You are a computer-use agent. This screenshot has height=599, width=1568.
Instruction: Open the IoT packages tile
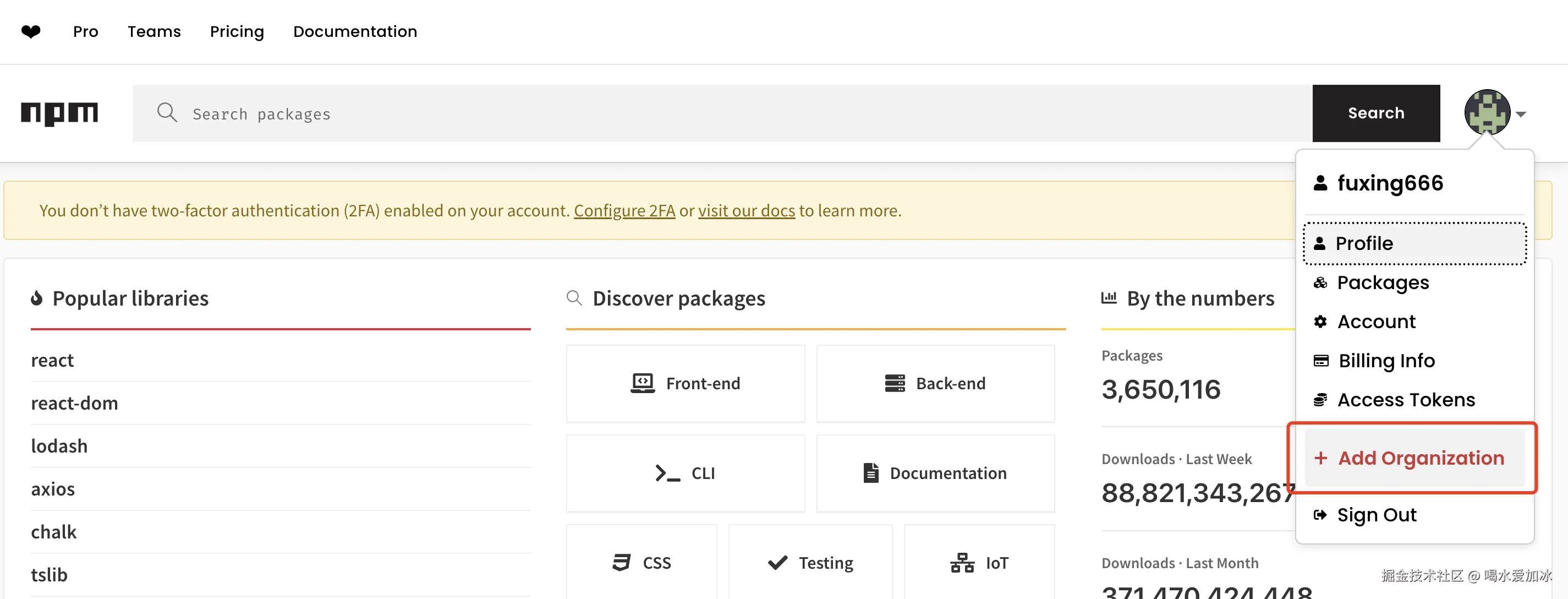979,563
